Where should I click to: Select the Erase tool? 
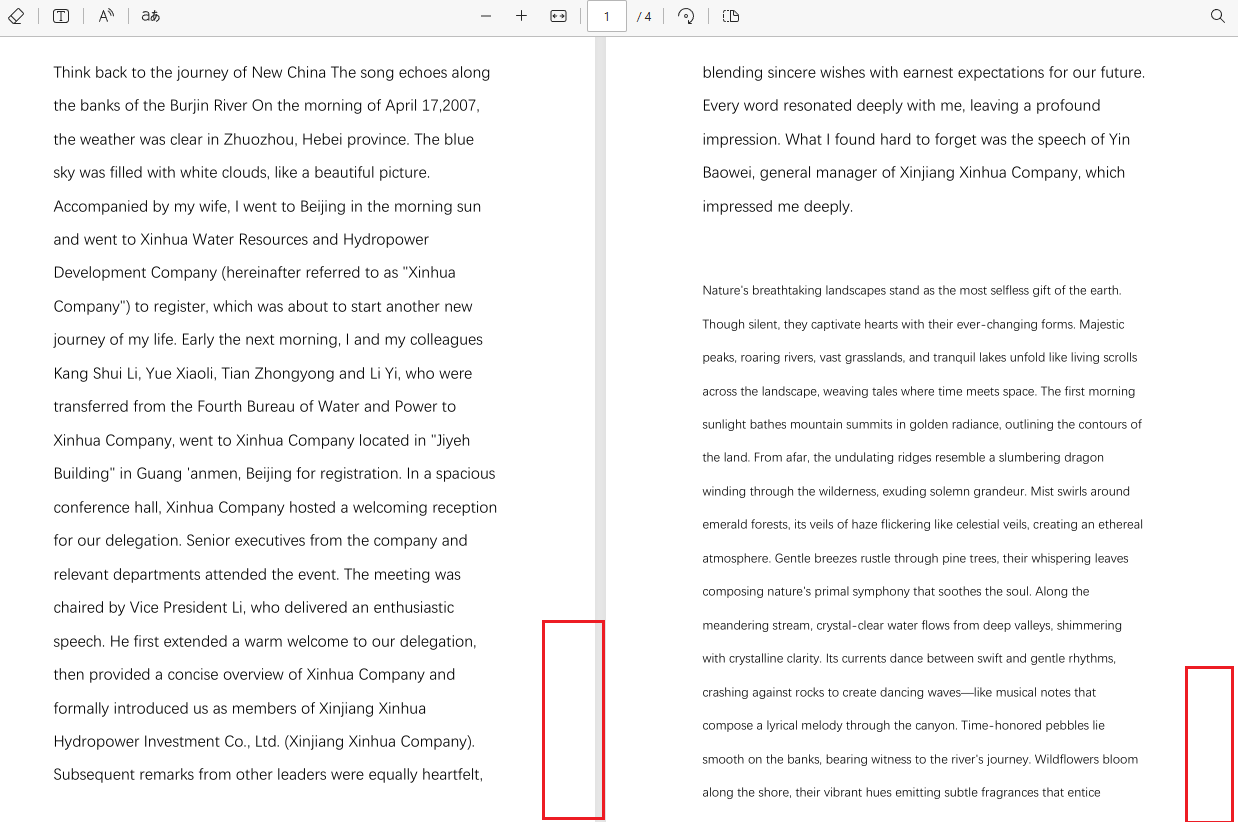(x=16, y=16)
